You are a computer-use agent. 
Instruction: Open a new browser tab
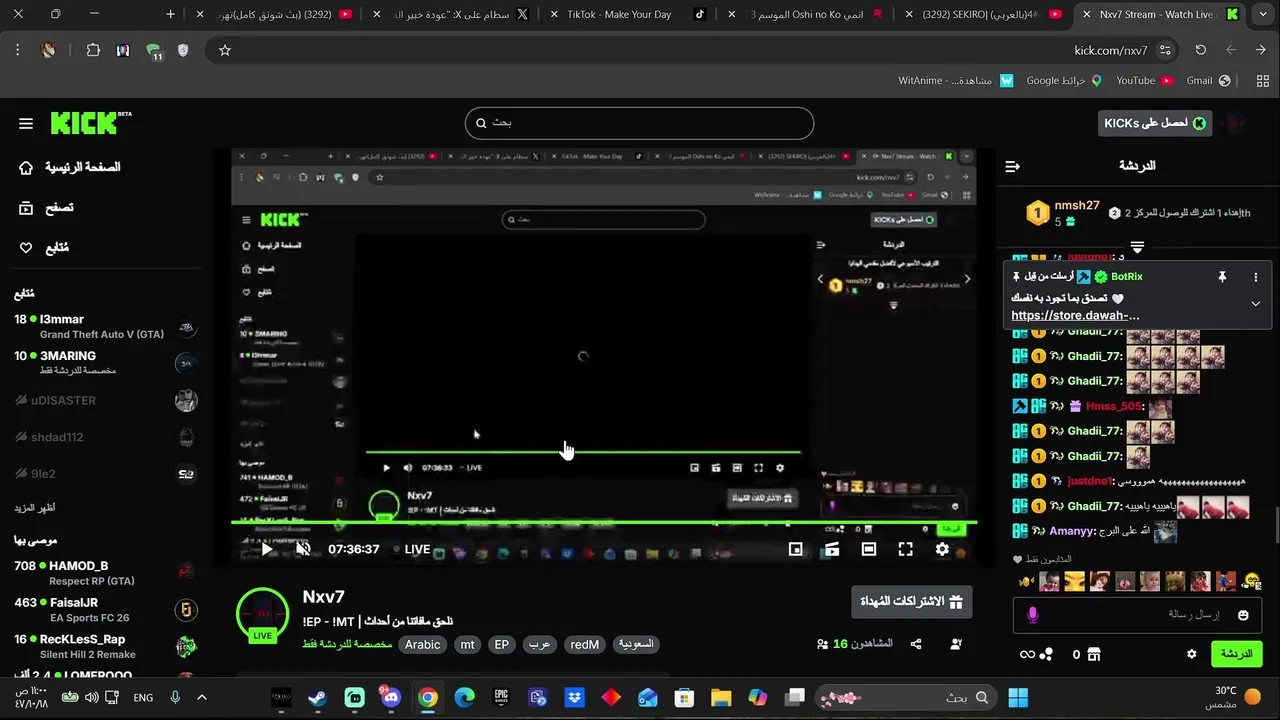[171, 14]
